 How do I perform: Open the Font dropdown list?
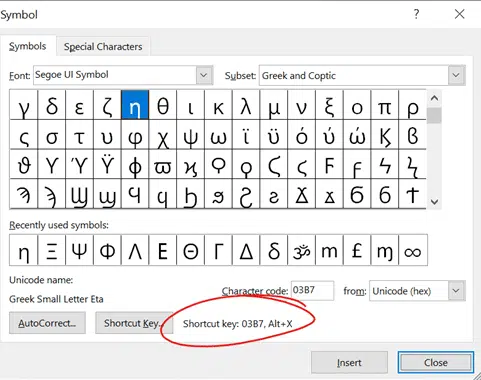tap(204, 75)
